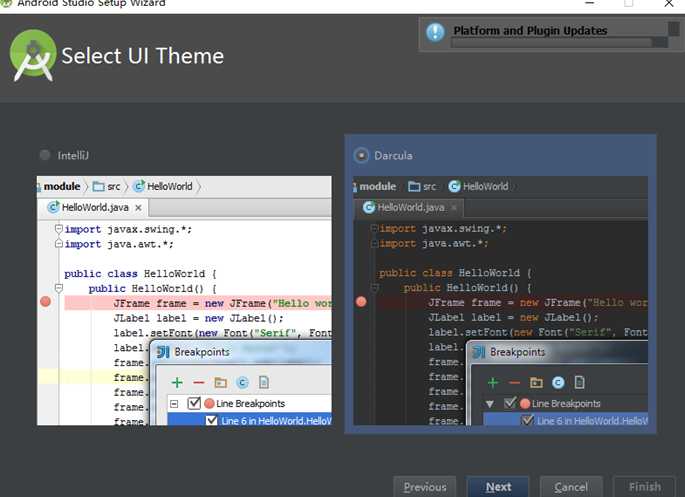Click the class group icon in light Breakpoints toolbar

tap(242, 383)
